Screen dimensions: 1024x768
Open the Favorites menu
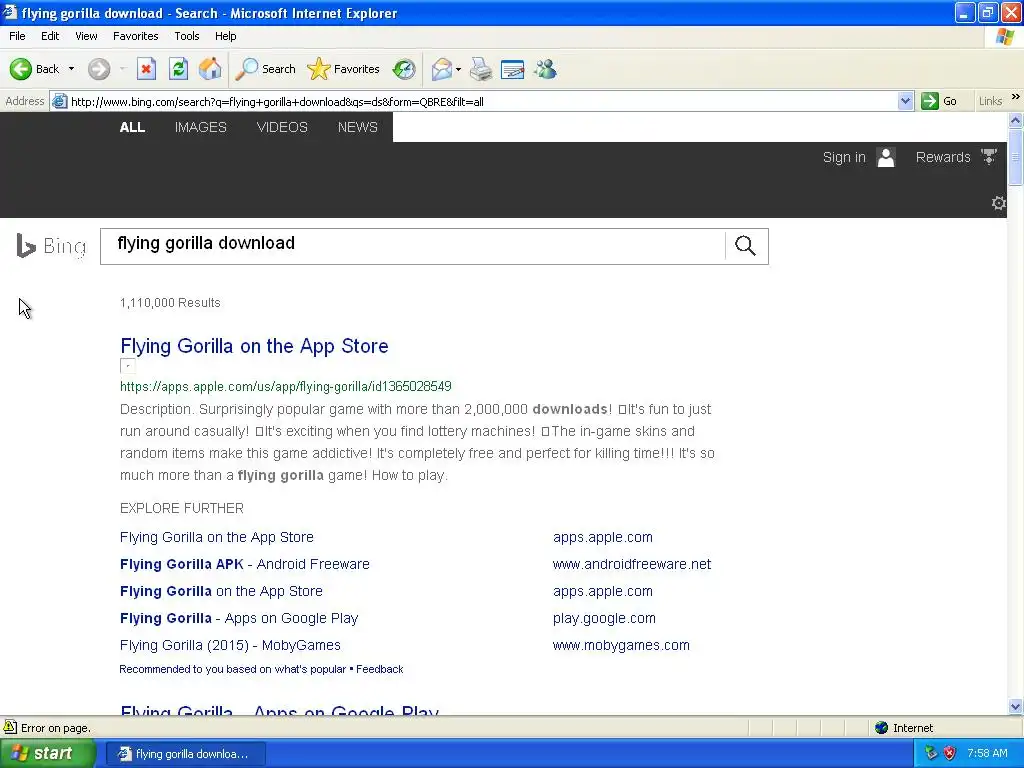(x=135, y=36)
